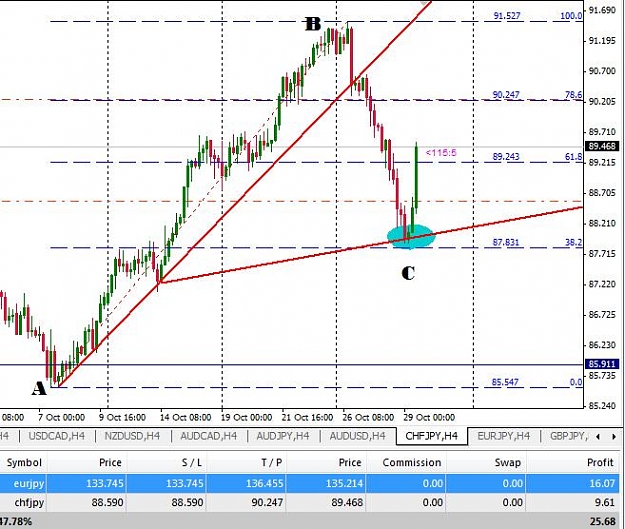Click the cyan ellipse near point C

[x=411, y=236]
